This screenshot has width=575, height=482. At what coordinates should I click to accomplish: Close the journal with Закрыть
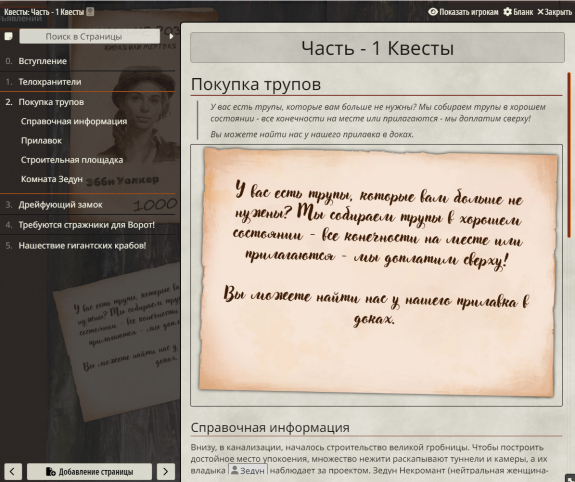tap(554, 12)
